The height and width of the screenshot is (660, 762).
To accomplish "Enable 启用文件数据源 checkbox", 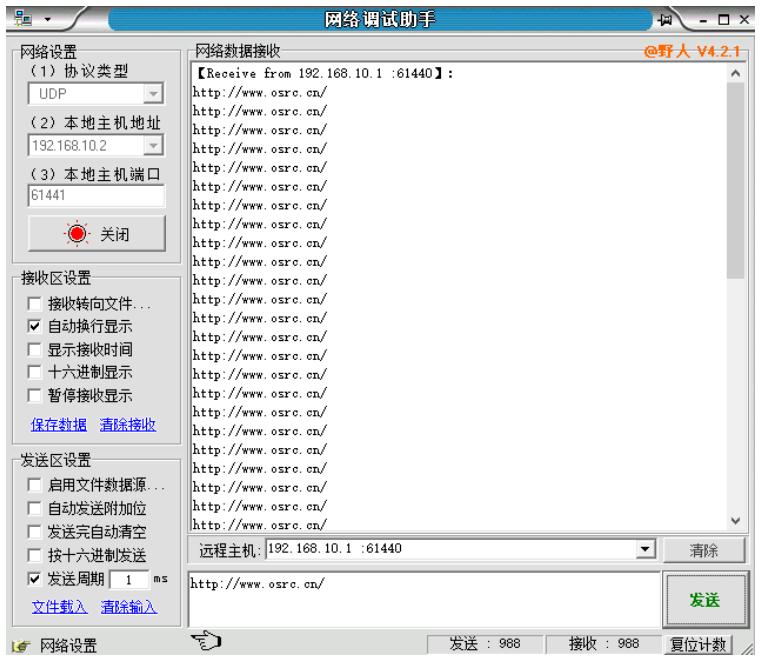I will click(35, 485).
